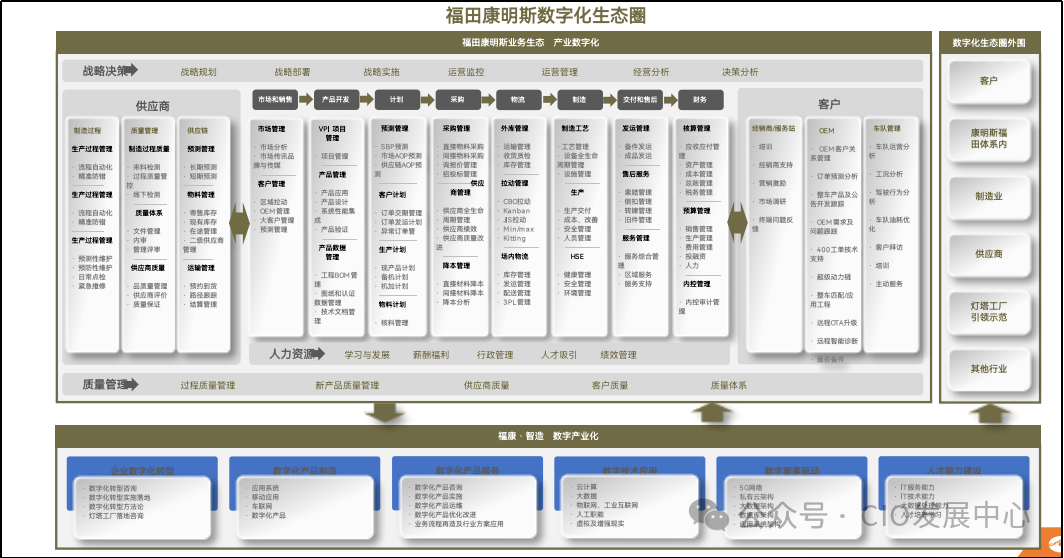Image resolution: width=1064 pixels, height=558 pixels.
Task: Click 质量体系 in the quality row
Action: coord(729,386)
